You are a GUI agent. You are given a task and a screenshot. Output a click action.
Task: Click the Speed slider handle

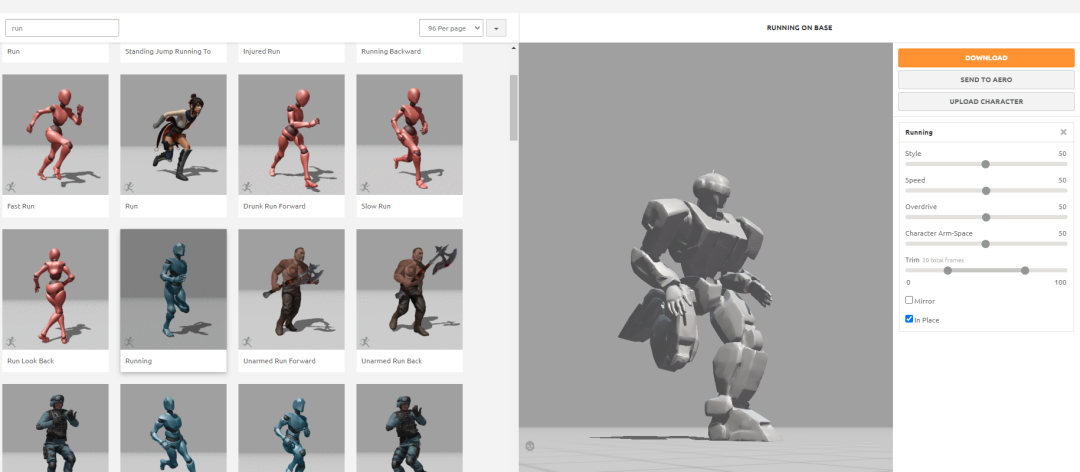pos(986,190)
